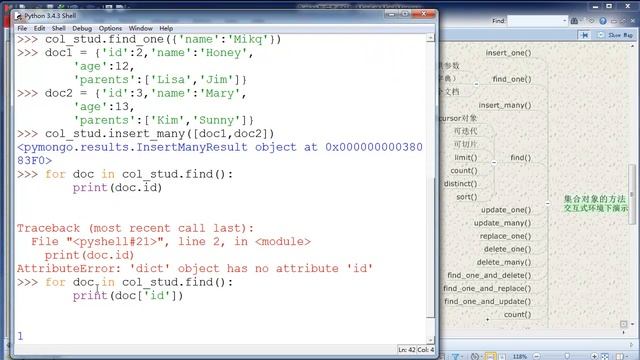Click the zoom out minus button
Image resolution: width=640 pixels, height=360 pixels.
[x=537, y=356]
